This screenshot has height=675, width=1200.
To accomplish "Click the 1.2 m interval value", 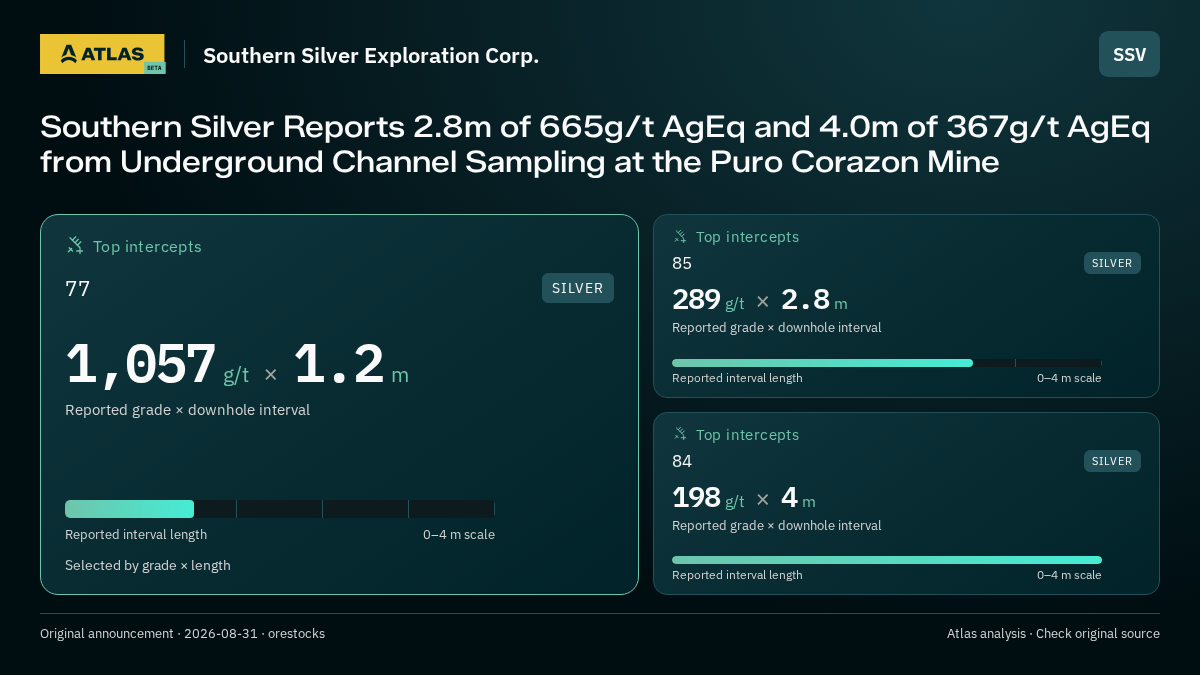I will tap(351, 366).
